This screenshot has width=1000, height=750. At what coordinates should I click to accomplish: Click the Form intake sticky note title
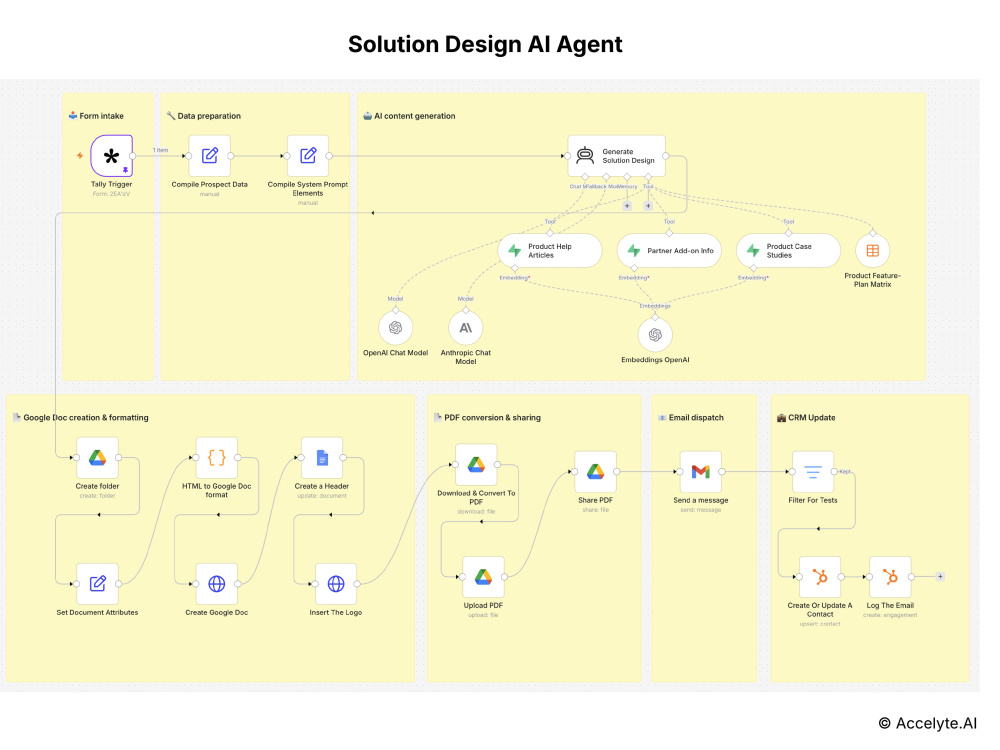tap(101, 116)
